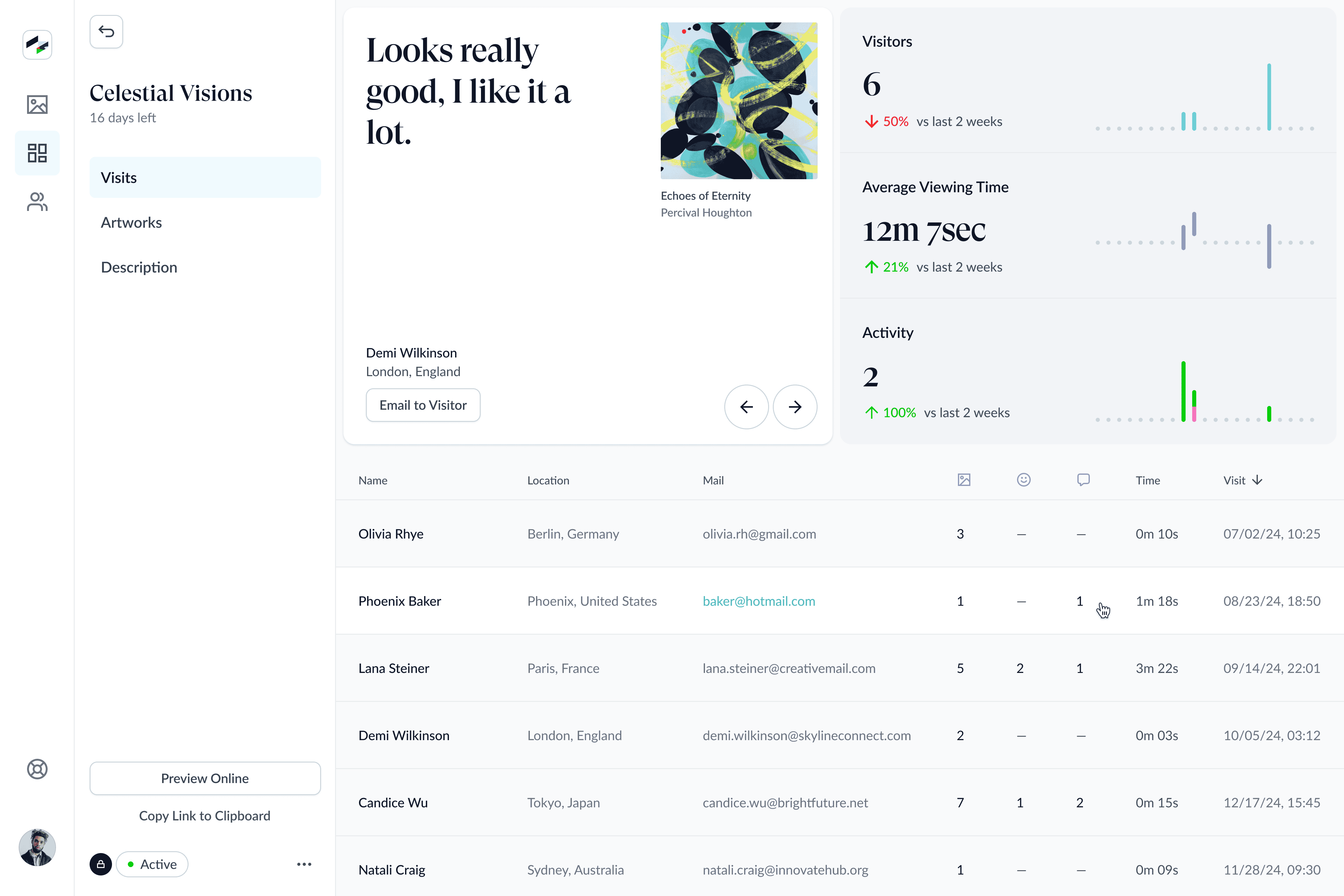Image resolution: width=1344 pixels, height=896 pixels.
Task: Toggle the Active status pill
Action: (152, 864)
